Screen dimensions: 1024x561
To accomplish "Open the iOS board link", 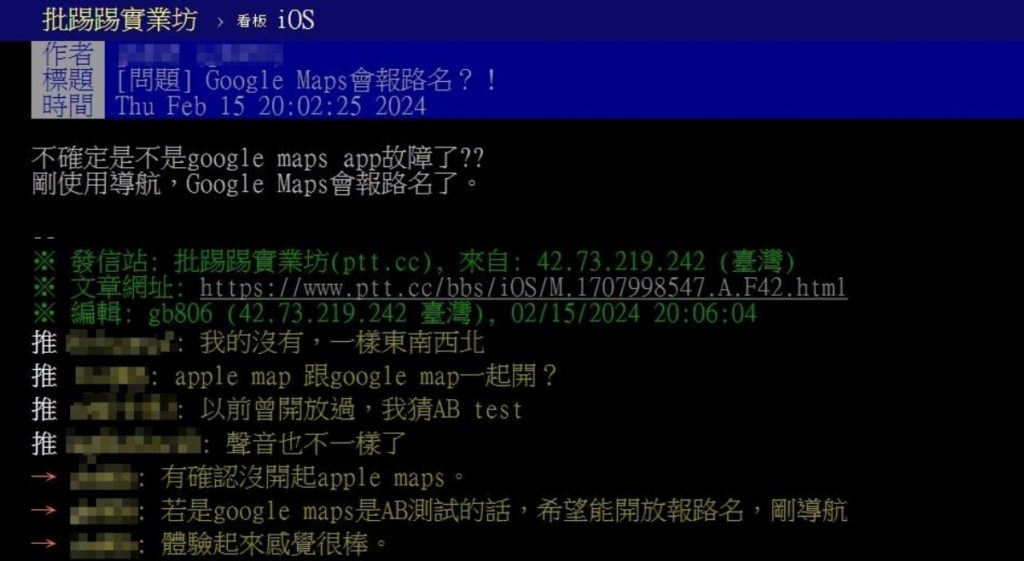I will click(296, 20).
